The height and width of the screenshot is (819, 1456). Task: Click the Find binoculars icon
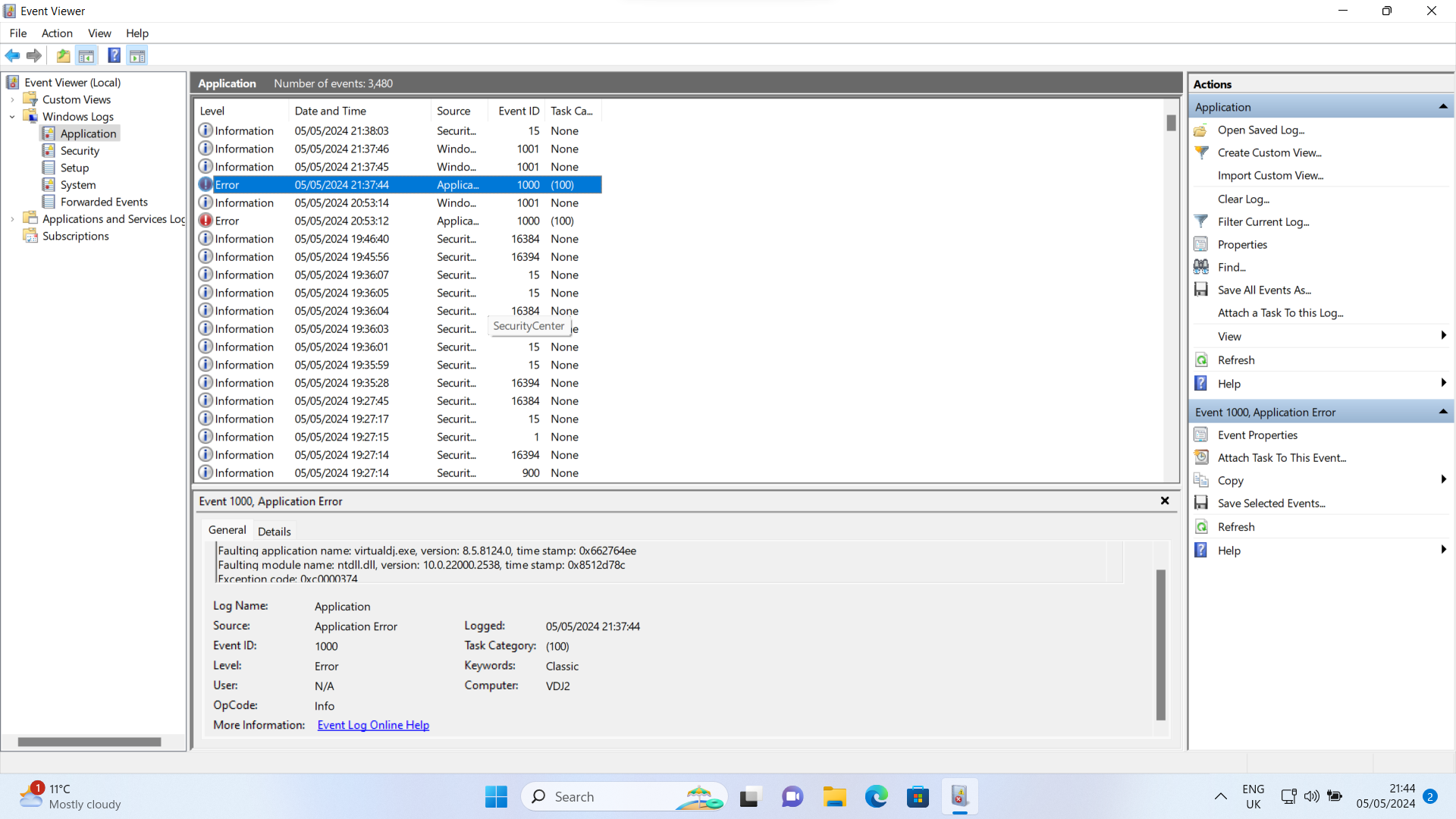click(x=1201, y=267)
